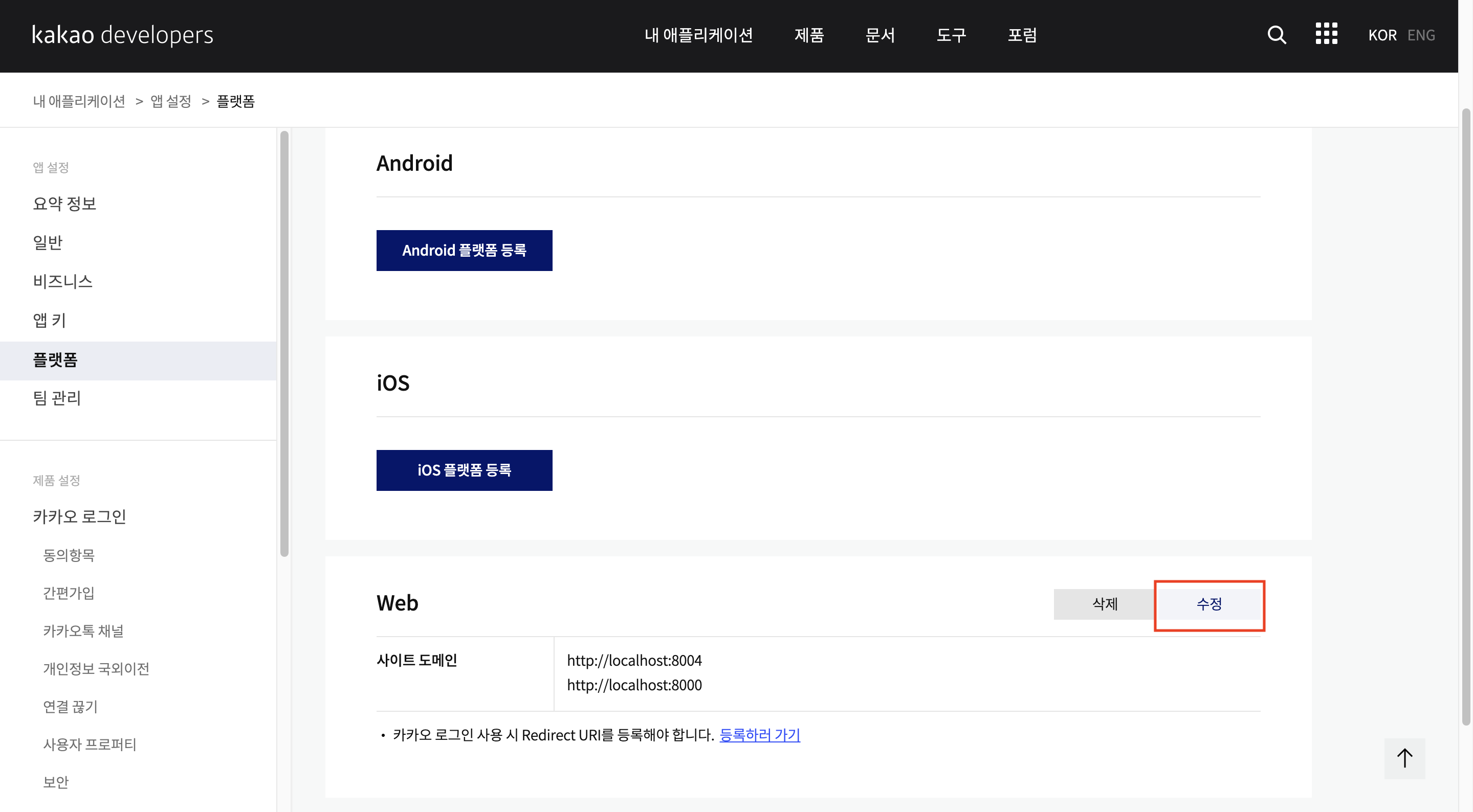Image resolution: width=1473 pixels, height=812 pixels.
Task: Click the scroll-to-top arrow button
Action: [1404, 758]
